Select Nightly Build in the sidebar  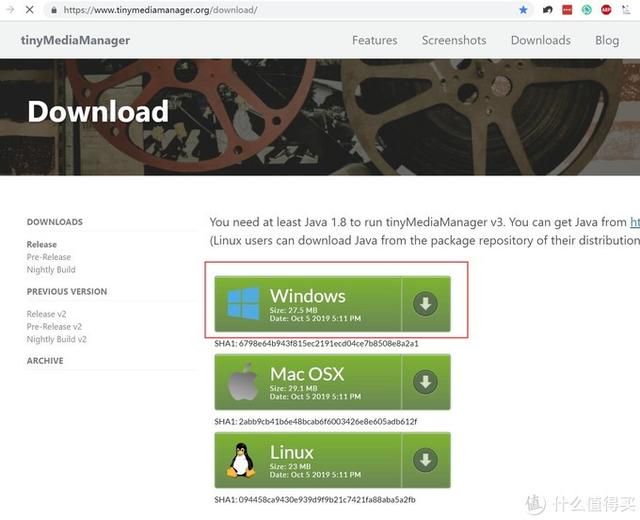pyautogui.click(x=51, y=269)
